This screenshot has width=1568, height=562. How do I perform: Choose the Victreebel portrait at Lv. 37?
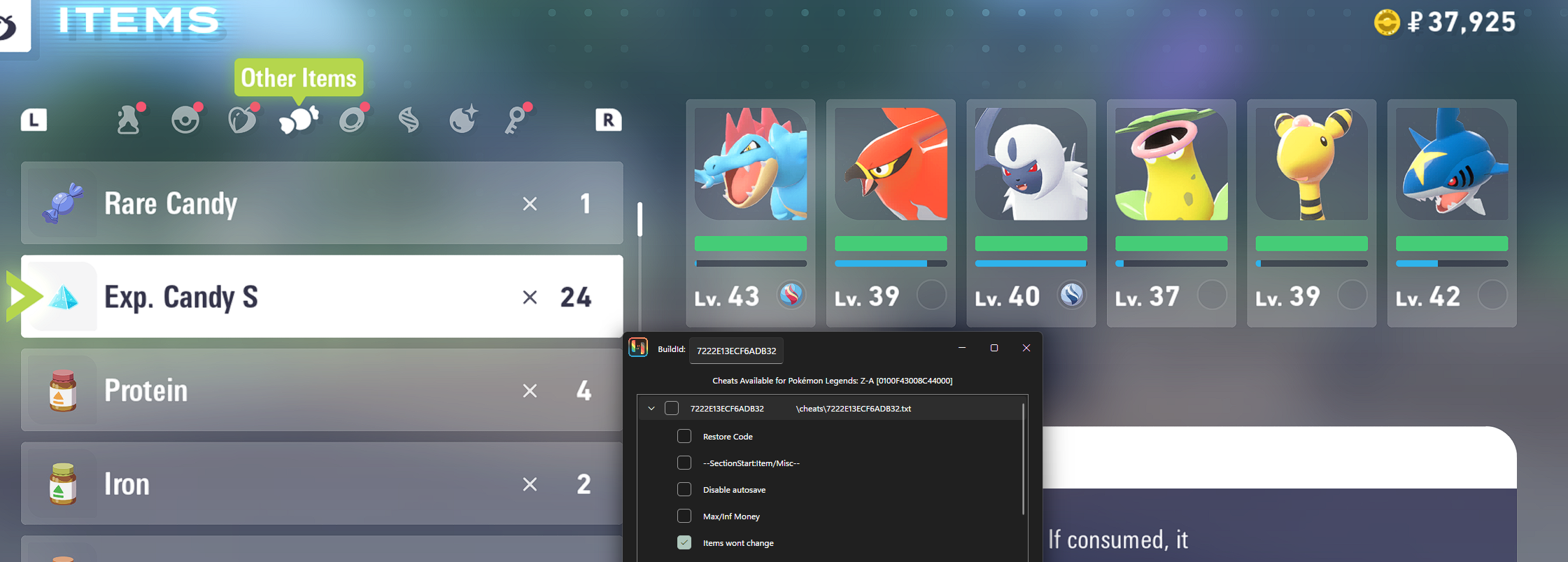(x=1171, y=164)
